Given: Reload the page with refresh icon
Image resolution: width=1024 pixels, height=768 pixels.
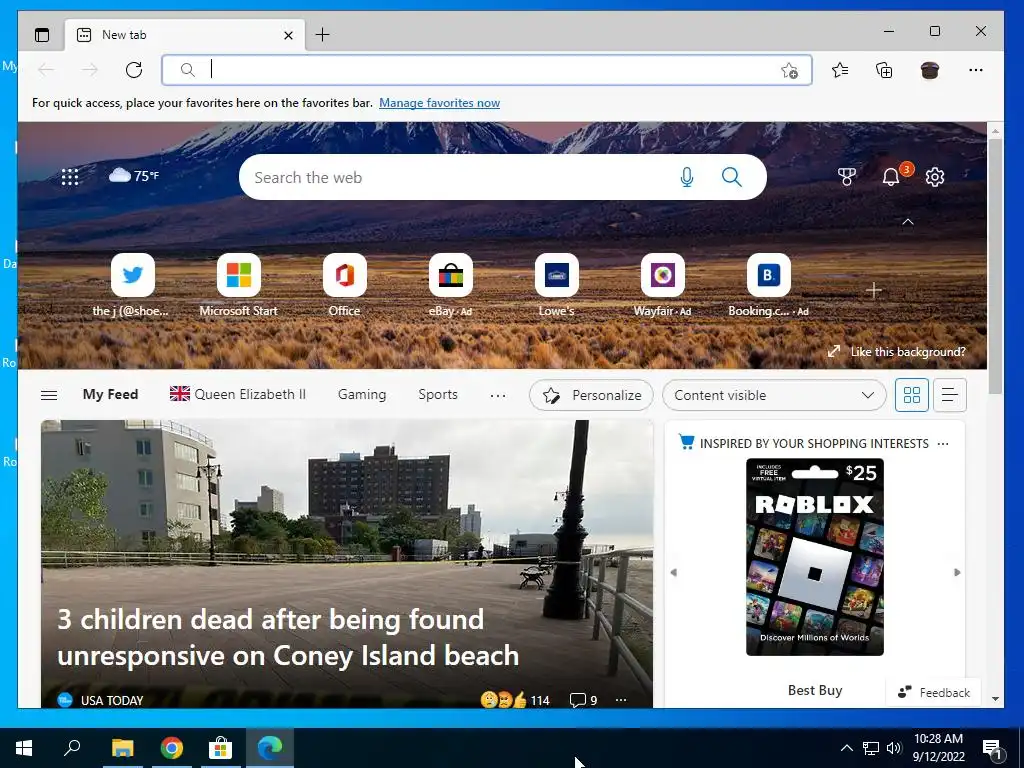Looking at the screenshot, I should pyautogui.click(x=134, y=70).
